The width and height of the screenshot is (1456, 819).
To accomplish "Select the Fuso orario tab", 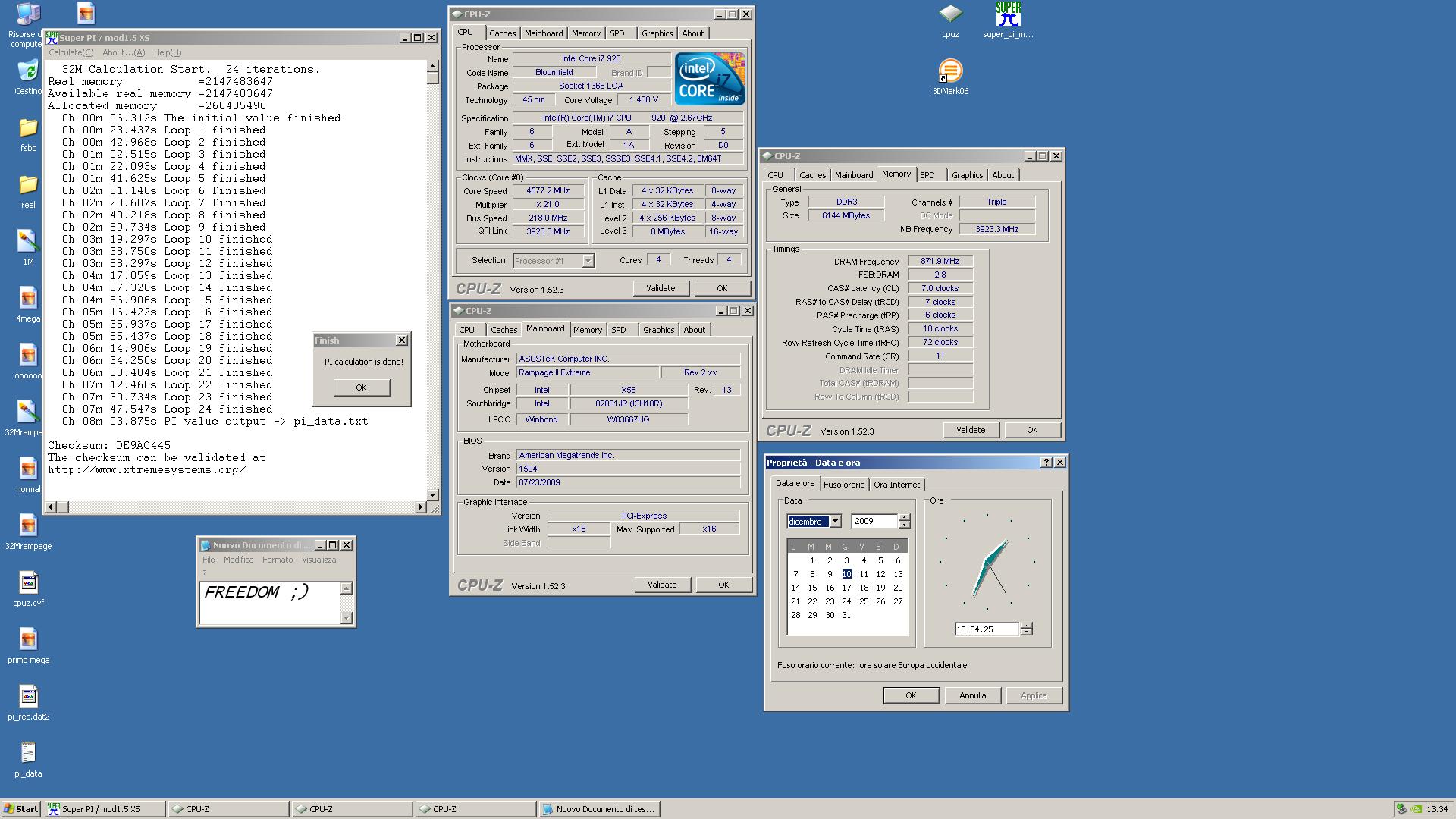I will 844,485.
